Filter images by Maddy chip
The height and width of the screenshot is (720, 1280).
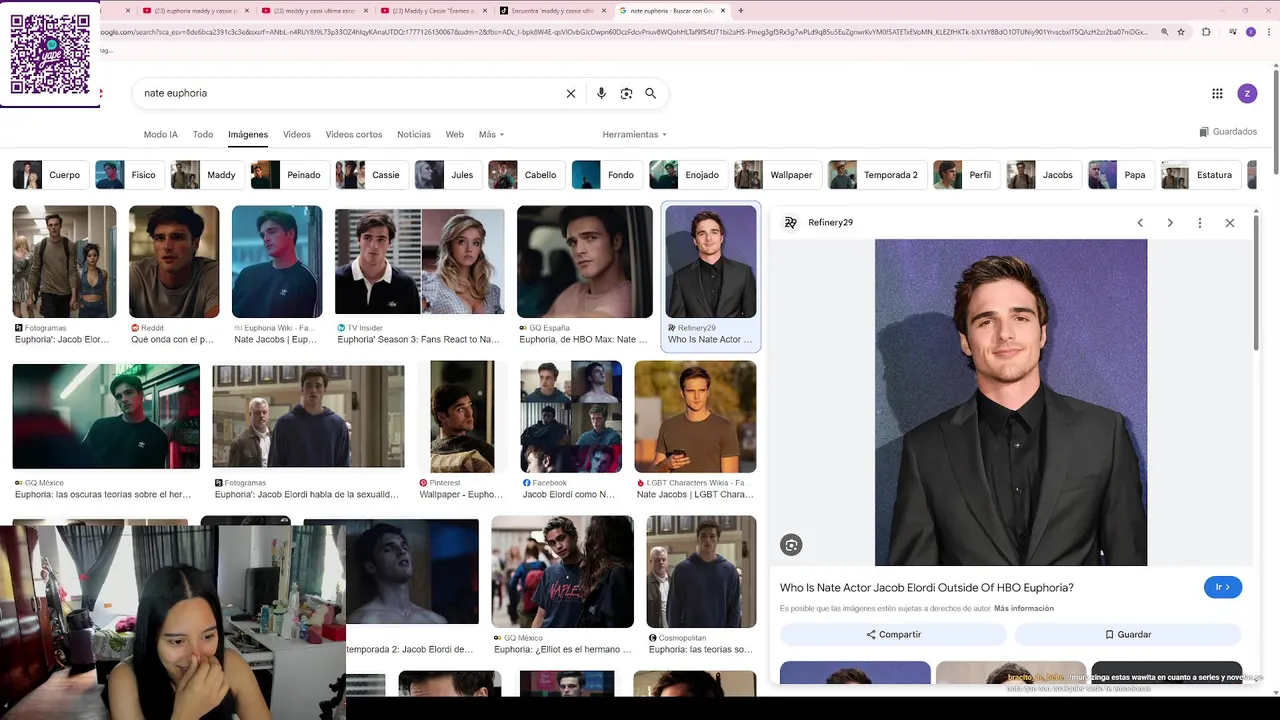tap(207, 175)
